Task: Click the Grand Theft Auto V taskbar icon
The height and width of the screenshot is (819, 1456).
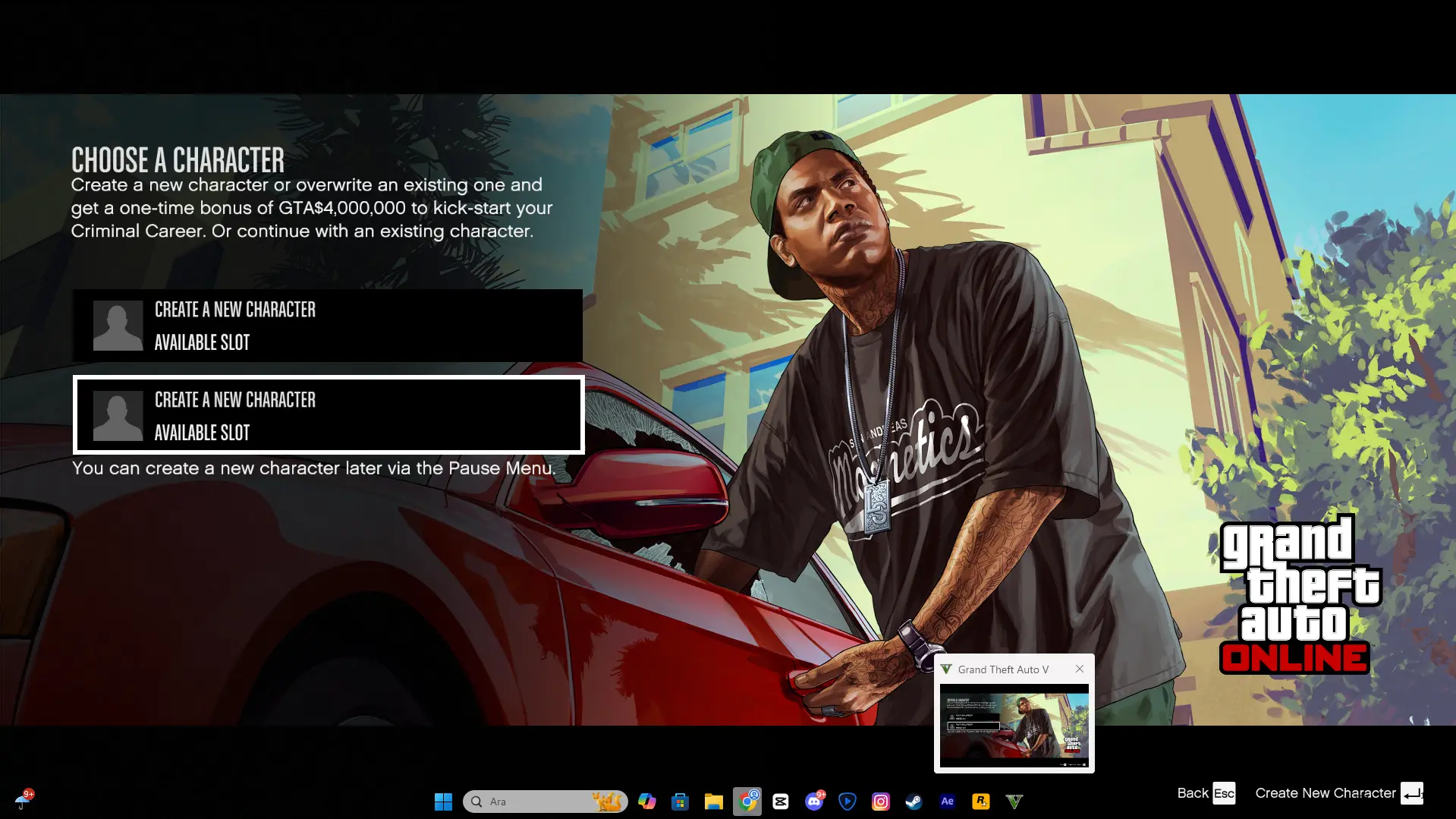Action: tap(1014, 802)
